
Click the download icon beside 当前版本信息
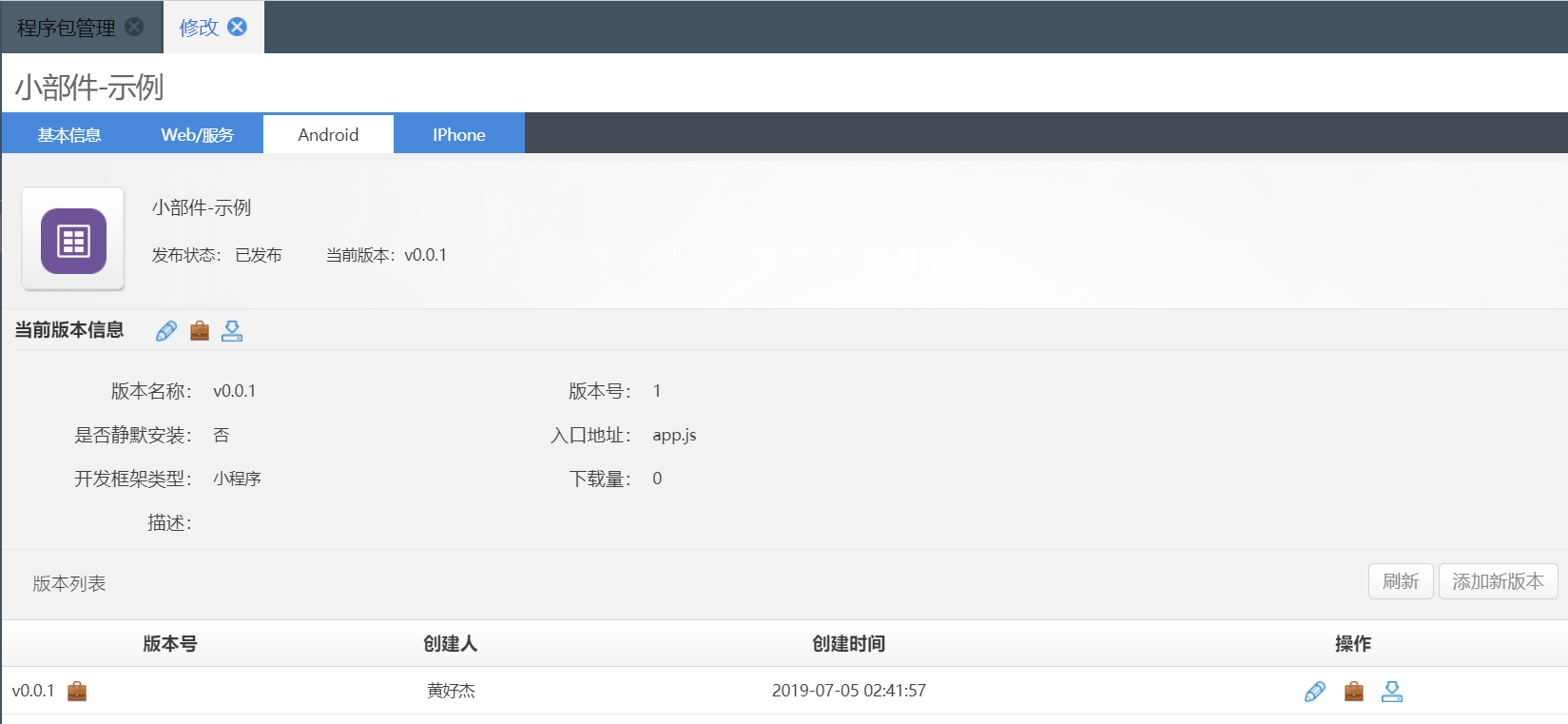(232, 331)
